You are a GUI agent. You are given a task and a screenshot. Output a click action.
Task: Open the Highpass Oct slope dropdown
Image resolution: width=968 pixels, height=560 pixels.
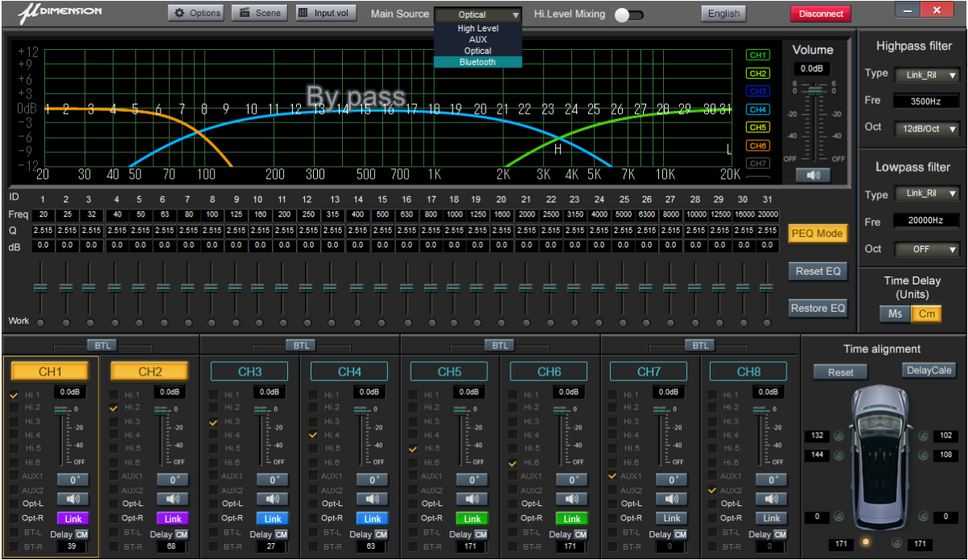(926, 128)
